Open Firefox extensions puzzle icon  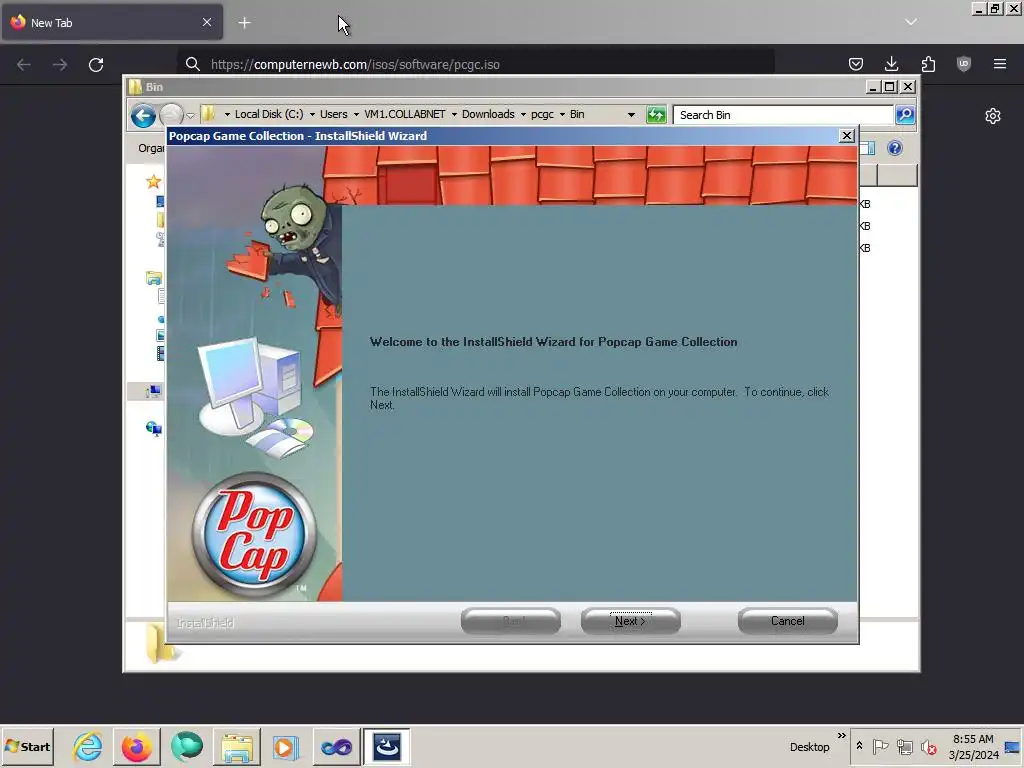point(928,64)
